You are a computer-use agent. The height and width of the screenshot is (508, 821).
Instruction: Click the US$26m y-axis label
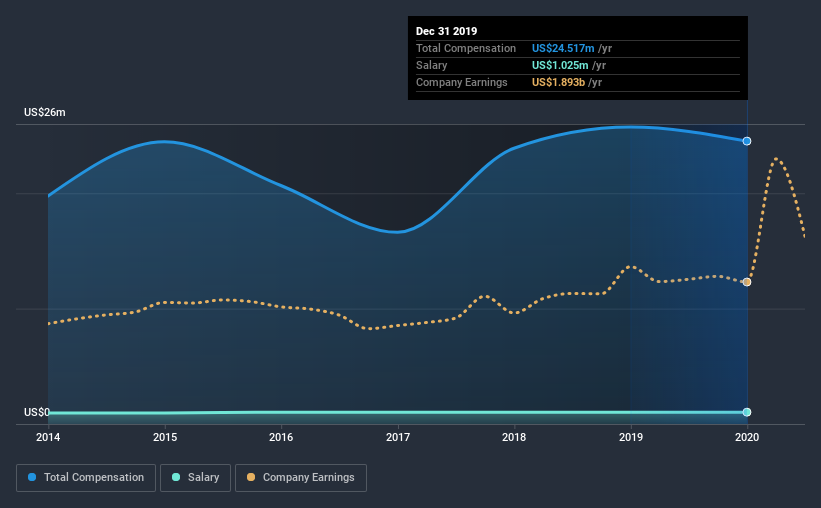(x=45, y=113)
